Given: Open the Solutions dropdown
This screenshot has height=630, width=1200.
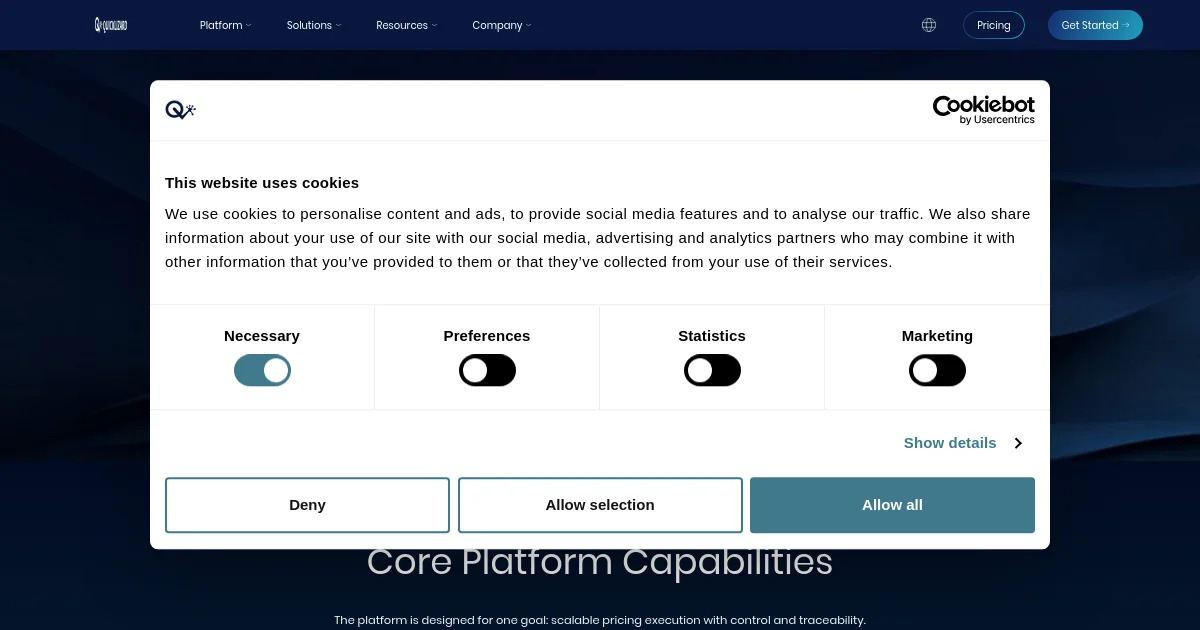Looking at the screenshot, I should [314, 25].
